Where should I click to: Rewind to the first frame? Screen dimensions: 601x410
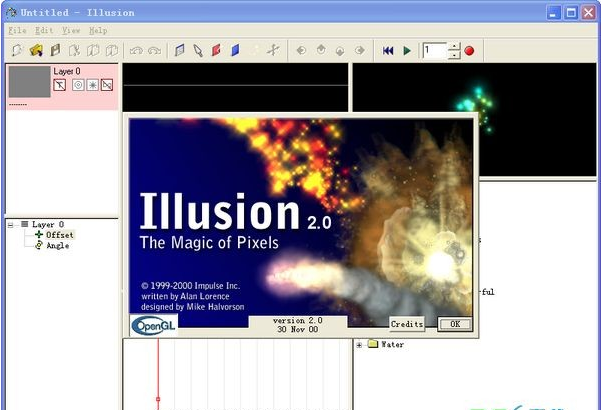click(388, 51)
